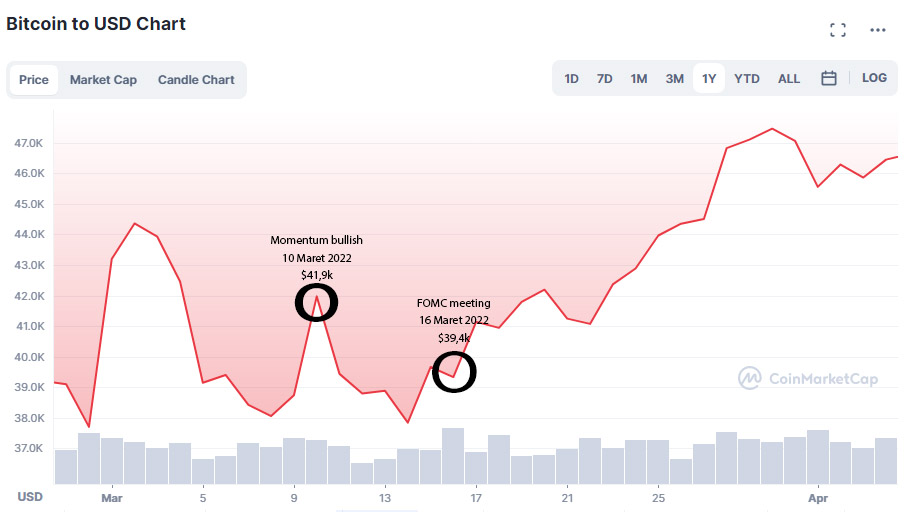Switch to the Market Cap tab

coord(103,80)
